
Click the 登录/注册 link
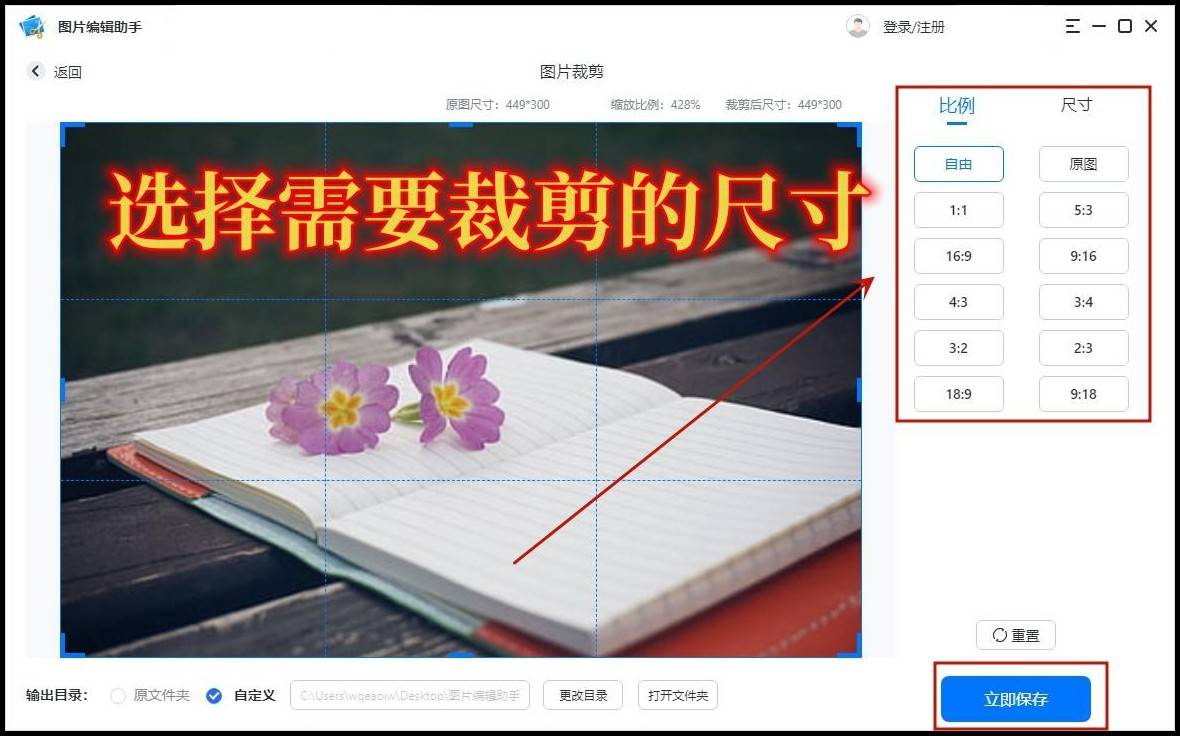click(x=914, y=27)
